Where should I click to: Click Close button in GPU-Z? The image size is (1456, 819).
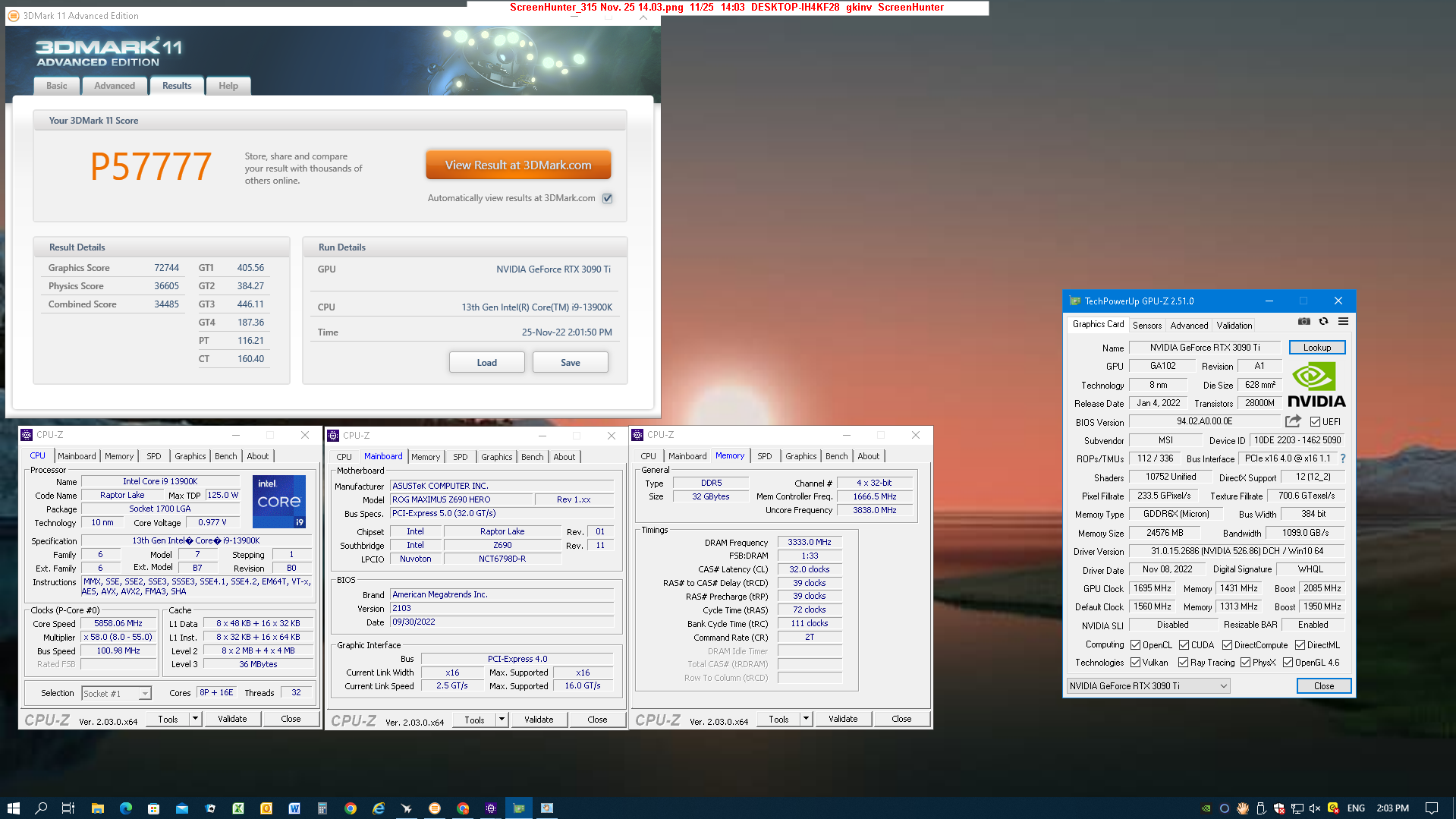click(1324, 686)
